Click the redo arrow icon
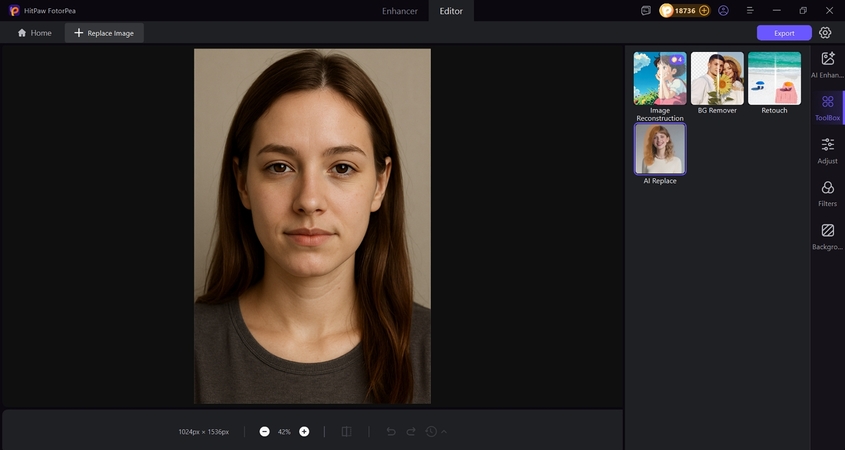Viewport: 845px width, 450px height. pyautogui.click(x=411, y=432)
